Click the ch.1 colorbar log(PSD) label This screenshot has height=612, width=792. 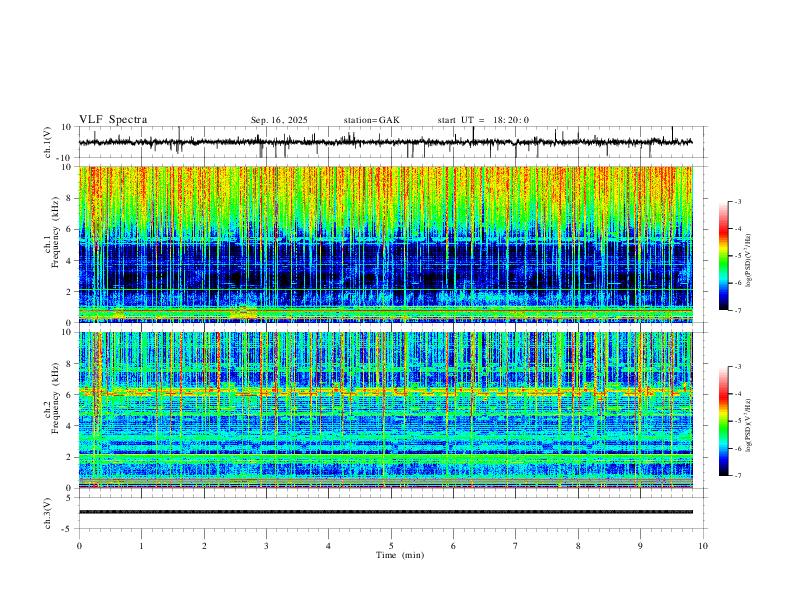pos(748,261)
